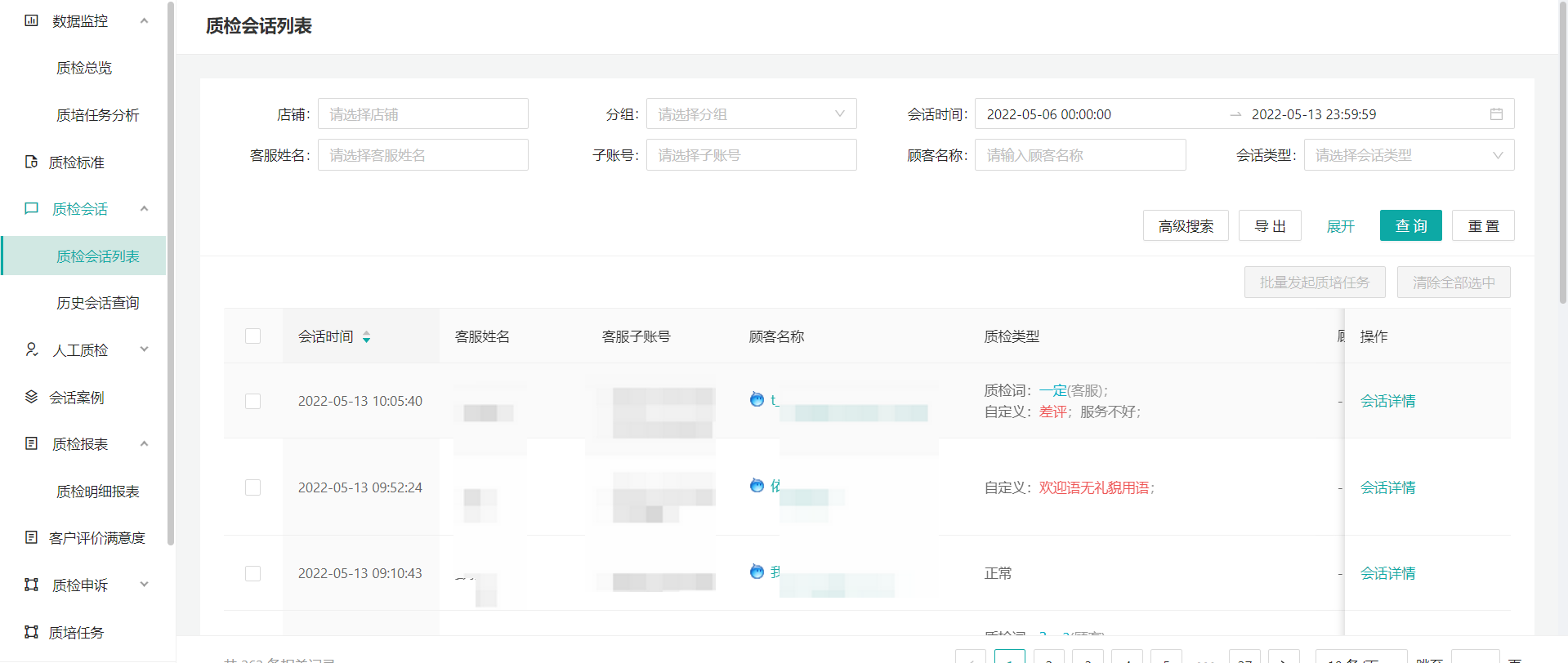The image size is (1568, 663).
Task: Click the 客服姓名 column header
Action: (482, 336)
